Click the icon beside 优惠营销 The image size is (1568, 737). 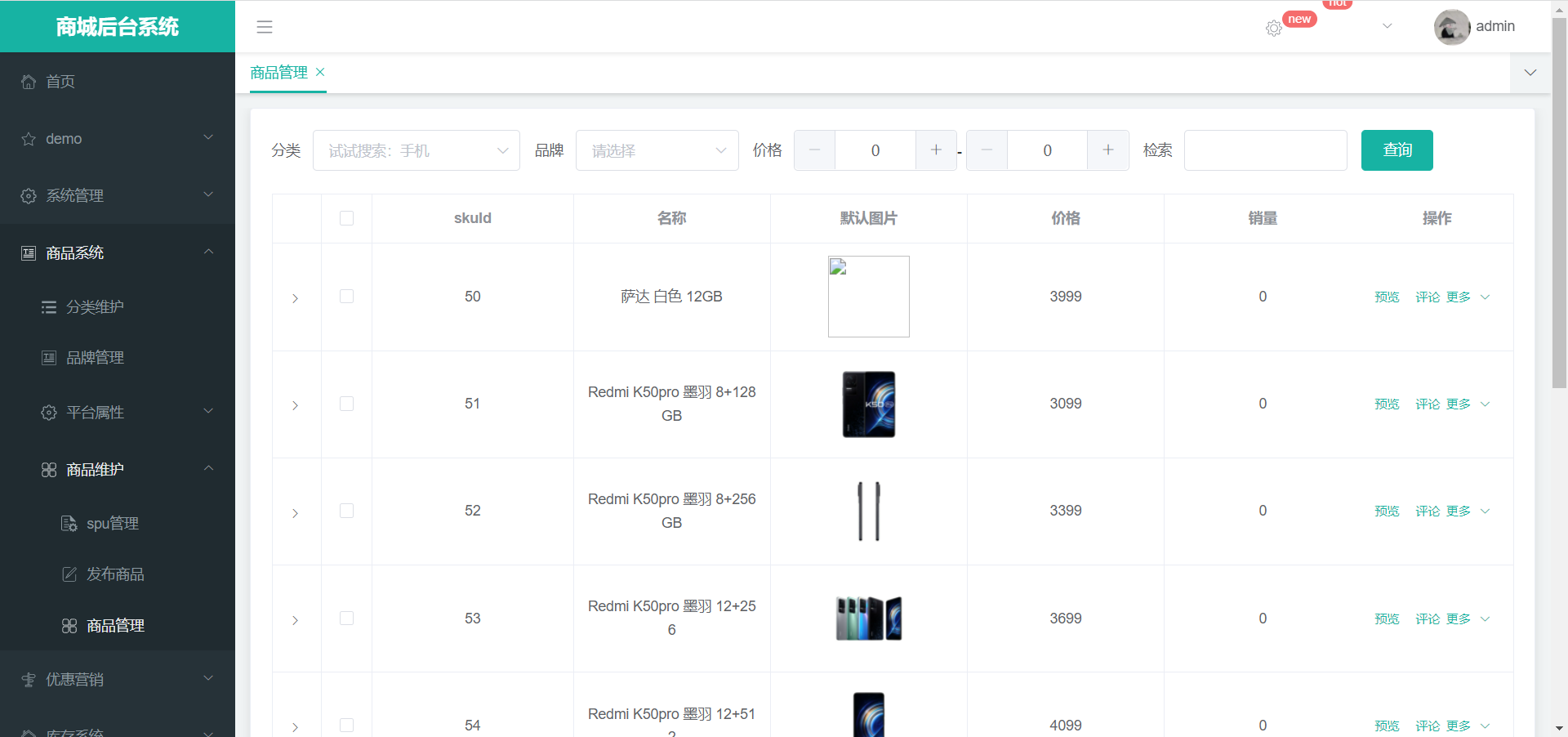29,680
